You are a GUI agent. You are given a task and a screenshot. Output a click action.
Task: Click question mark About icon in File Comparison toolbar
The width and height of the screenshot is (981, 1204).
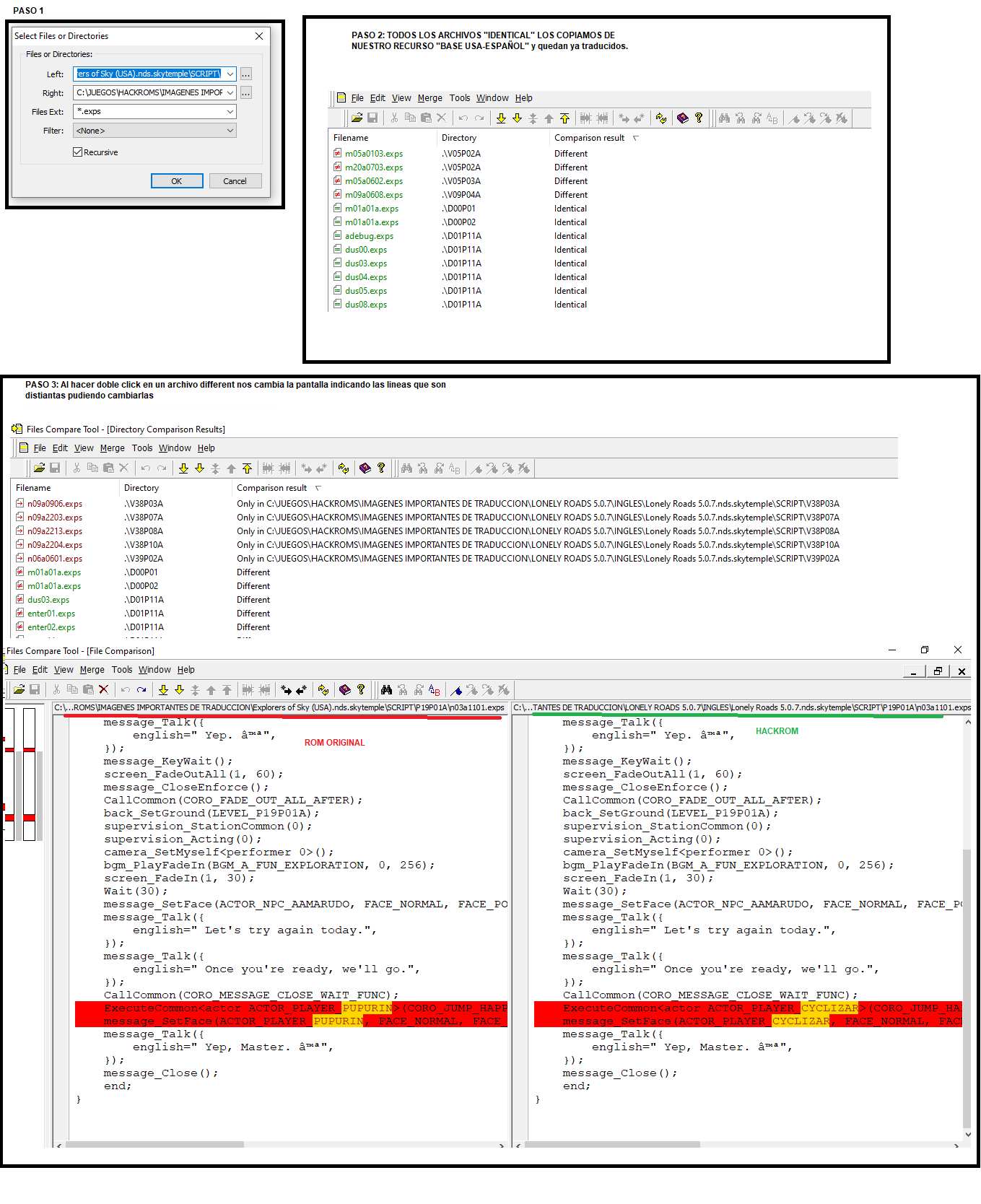click(x=361, y=689)
